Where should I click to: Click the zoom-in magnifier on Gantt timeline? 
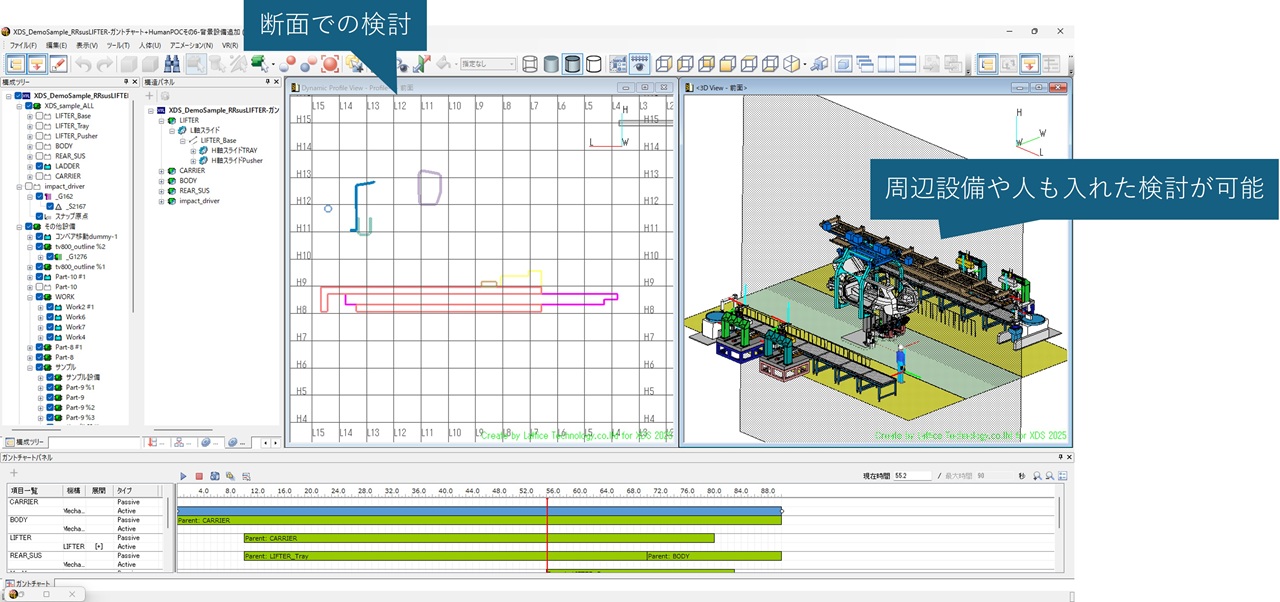tap(1037, 476)
